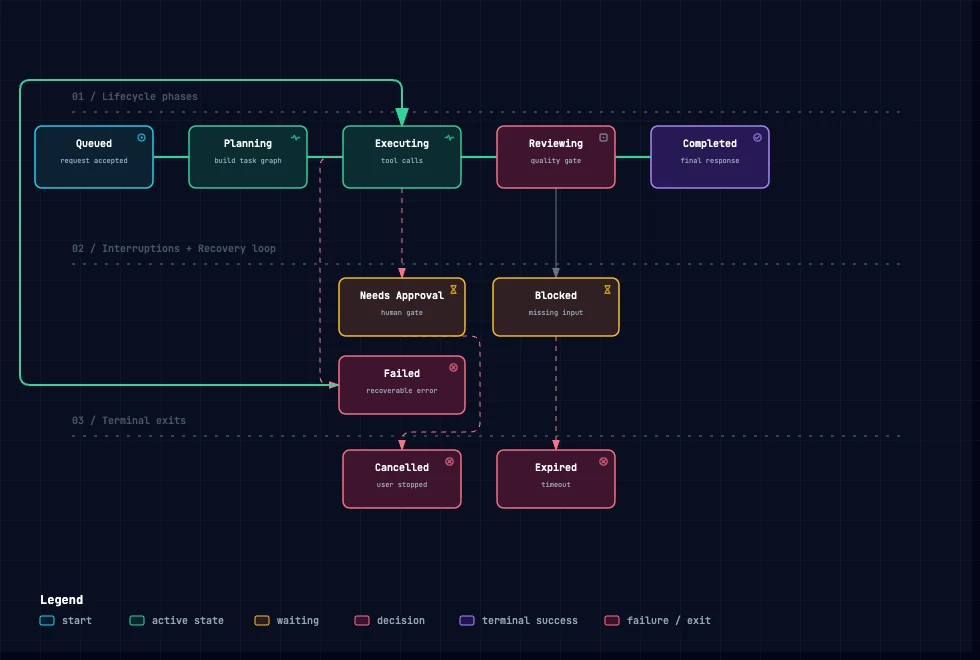Select the Planning state node
980x660 pixels.
(x=248, y=157)
